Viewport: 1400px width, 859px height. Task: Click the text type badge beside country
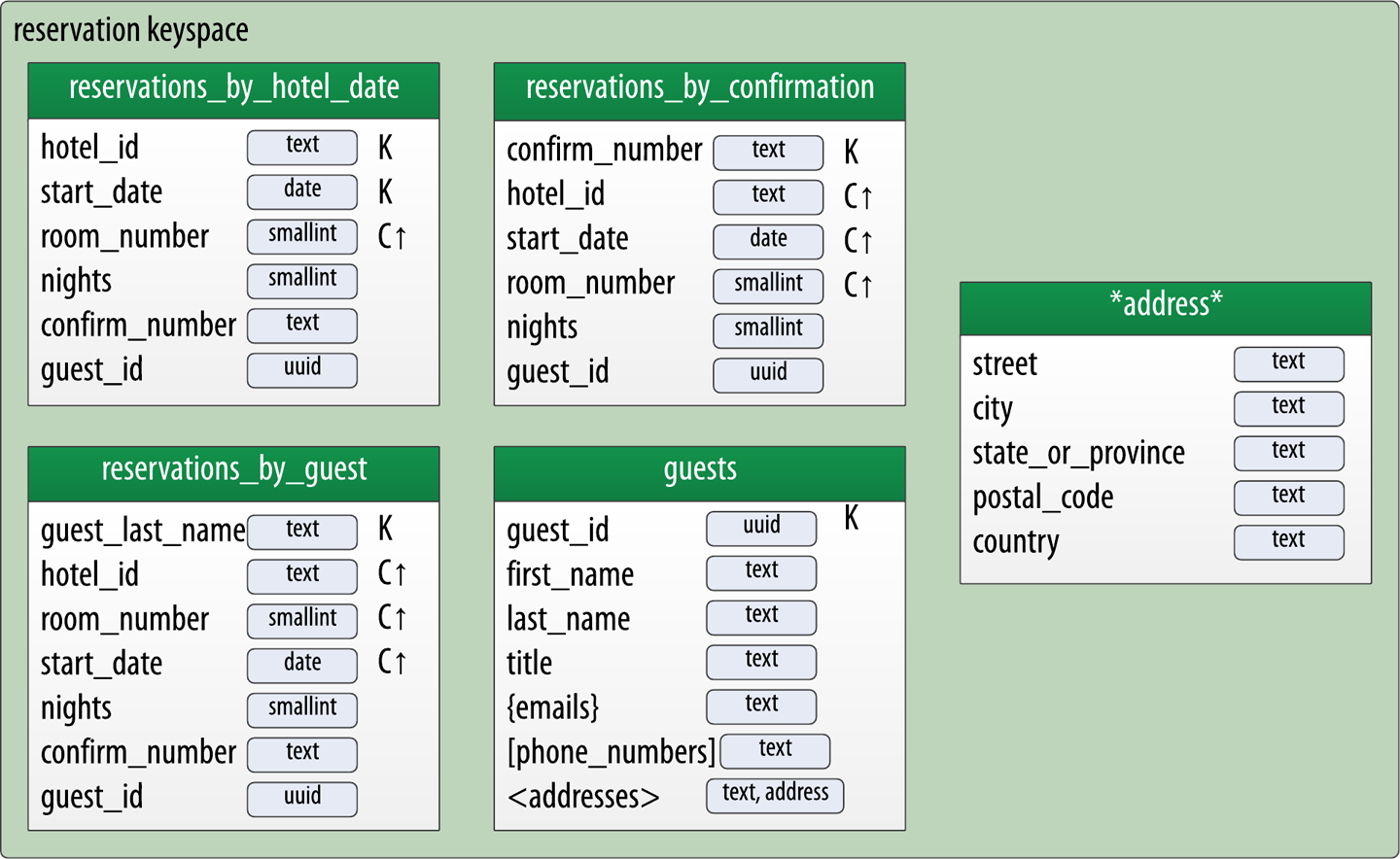(x=1289, y=542)
